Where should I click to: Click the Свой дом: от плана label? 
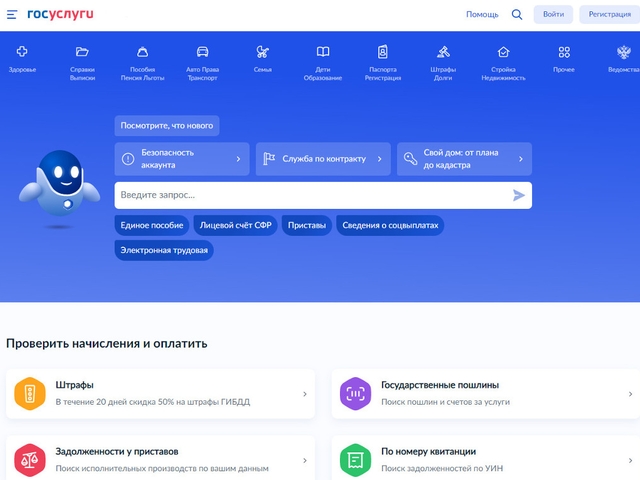461,159
